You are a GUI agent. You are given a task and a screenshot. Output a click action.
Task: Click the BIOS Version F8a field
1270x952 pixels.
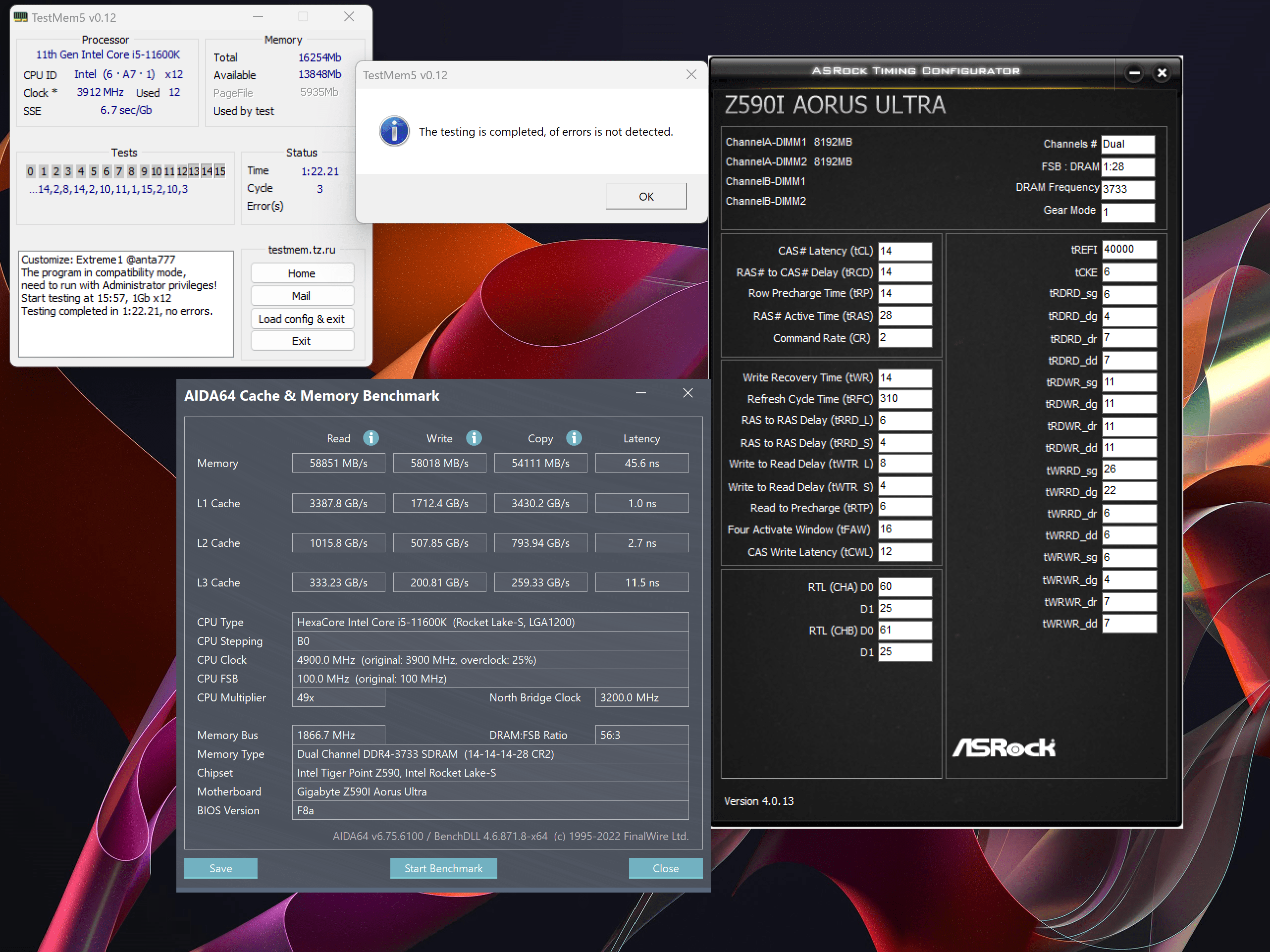click(x=490, y=810)
